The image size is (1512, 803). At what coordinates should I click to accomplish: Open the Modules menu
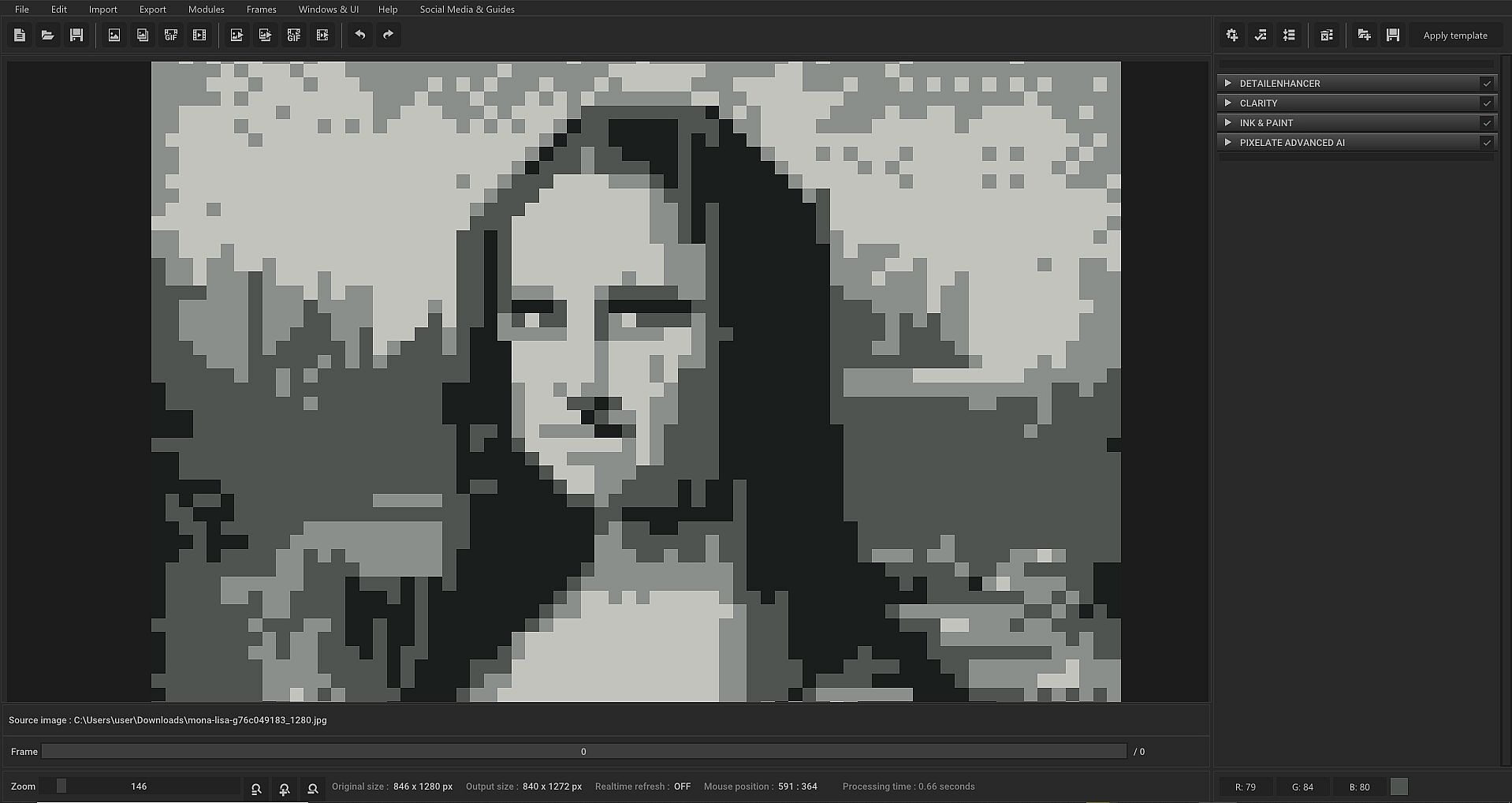(x=207, y=9)
